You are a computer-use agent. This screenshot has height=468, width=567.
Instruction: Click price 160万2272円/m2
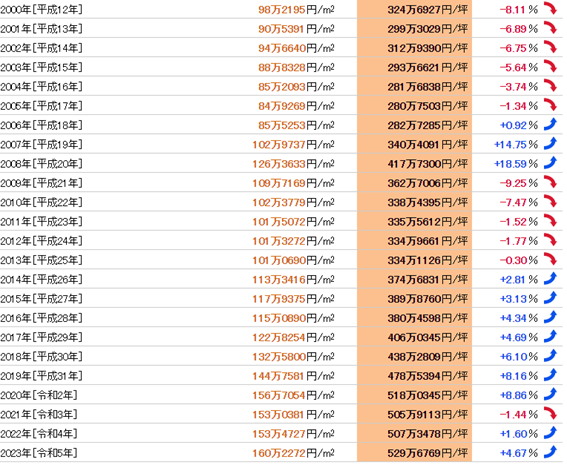[x=293, y=453]
